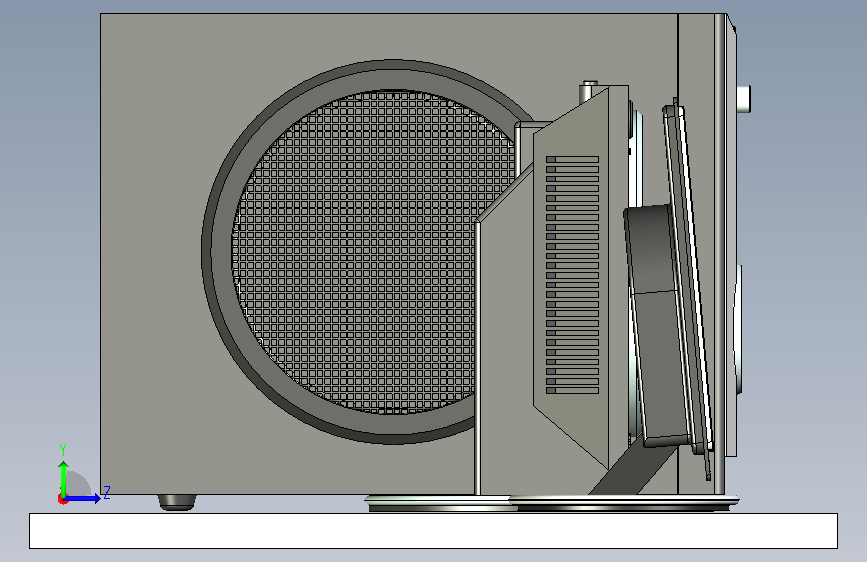The height and width of the screenshot is (562, 867).
Task: Click the red origin point of the triad
Action: (62, 499)
